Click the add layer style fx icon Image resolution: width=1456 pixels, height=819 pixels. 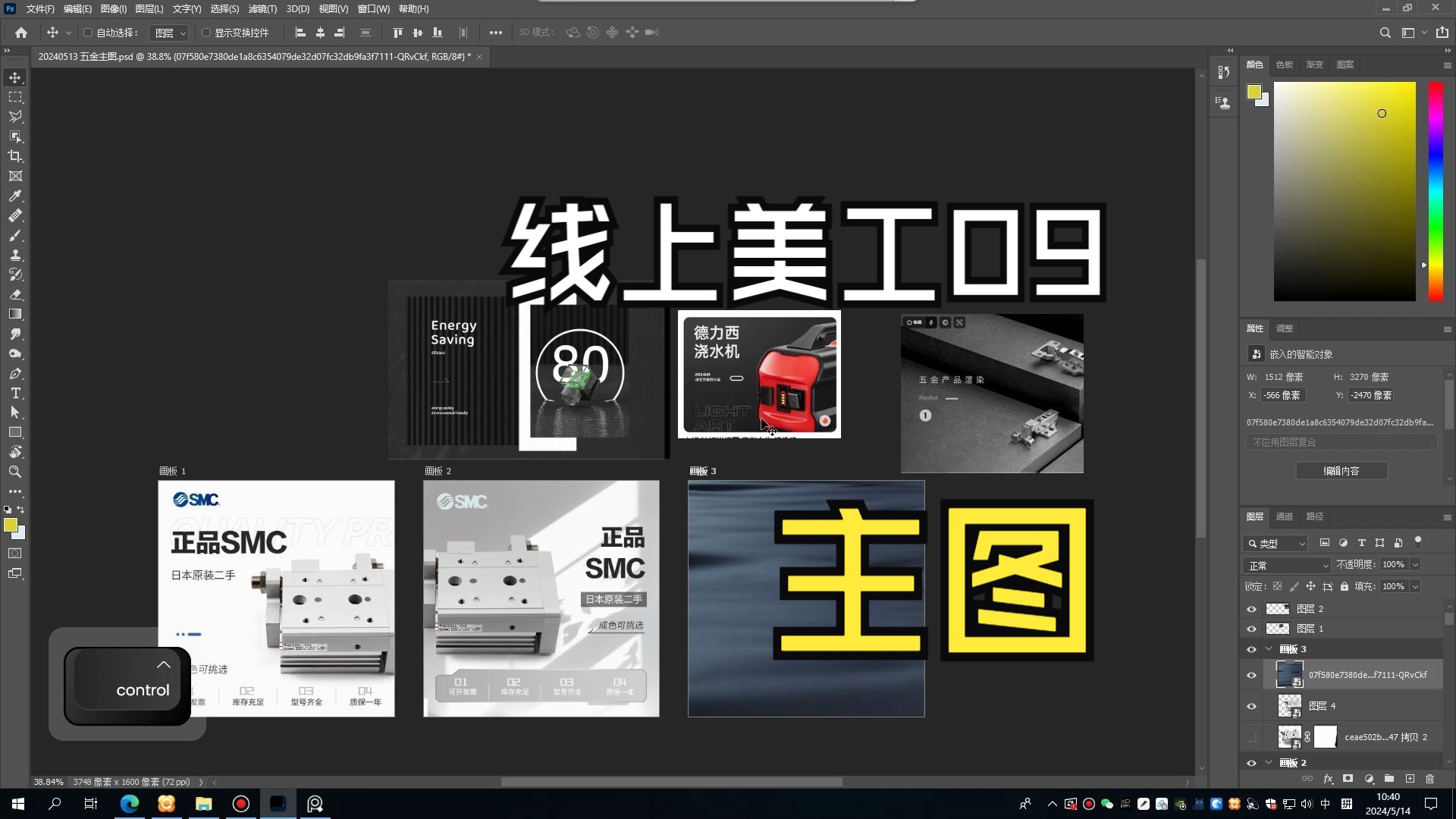click(x=1328, y=779)
